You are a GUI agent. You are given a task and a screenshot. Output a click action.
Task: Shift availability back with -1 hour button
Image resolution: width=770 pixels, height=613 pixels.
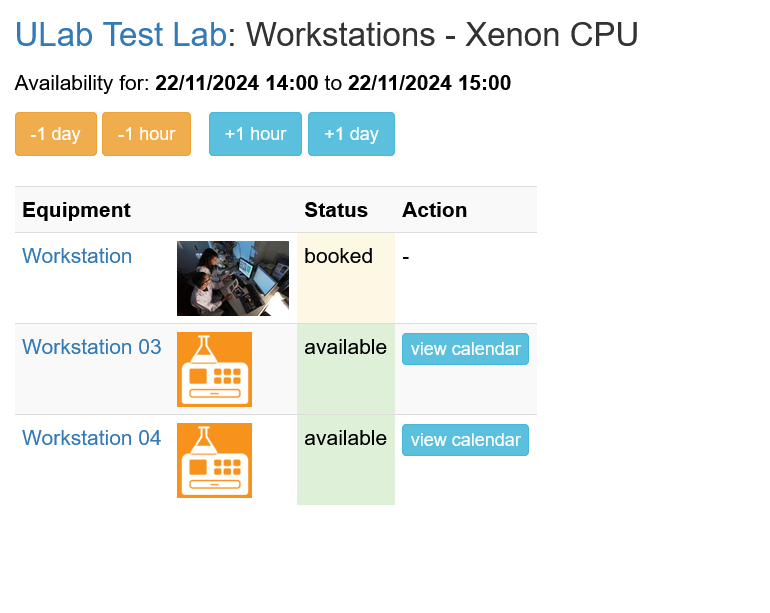pyautogui.click(x=146, y=134)
